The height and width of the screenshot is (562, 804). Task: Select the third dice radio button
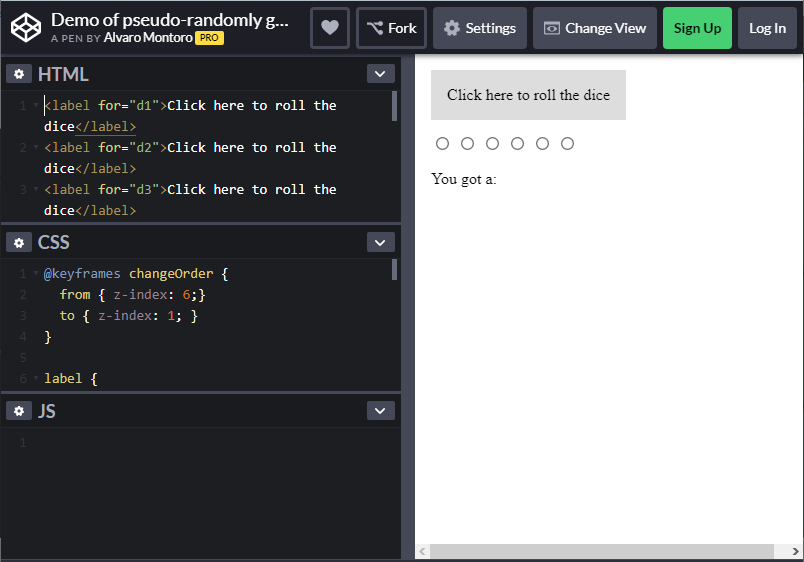pos(492,144)
